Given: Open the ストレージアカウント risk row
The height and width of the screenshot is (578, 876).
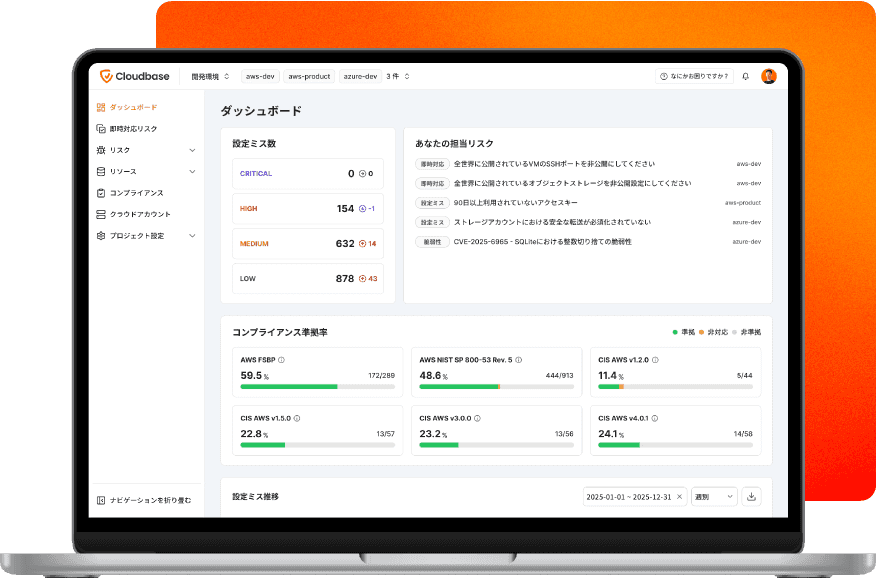Looking at the screenshot, I should 588,222.
